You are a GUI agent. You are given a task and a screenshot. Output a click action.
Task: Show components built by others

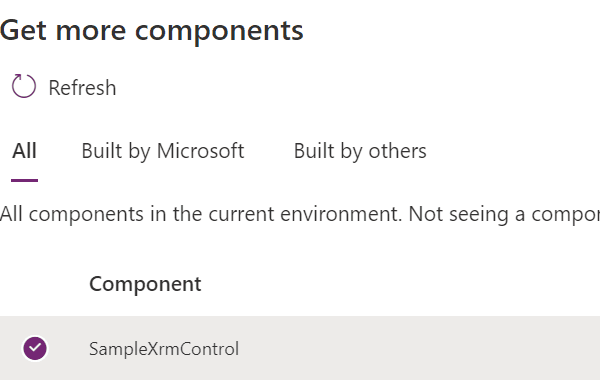(360, 151)
